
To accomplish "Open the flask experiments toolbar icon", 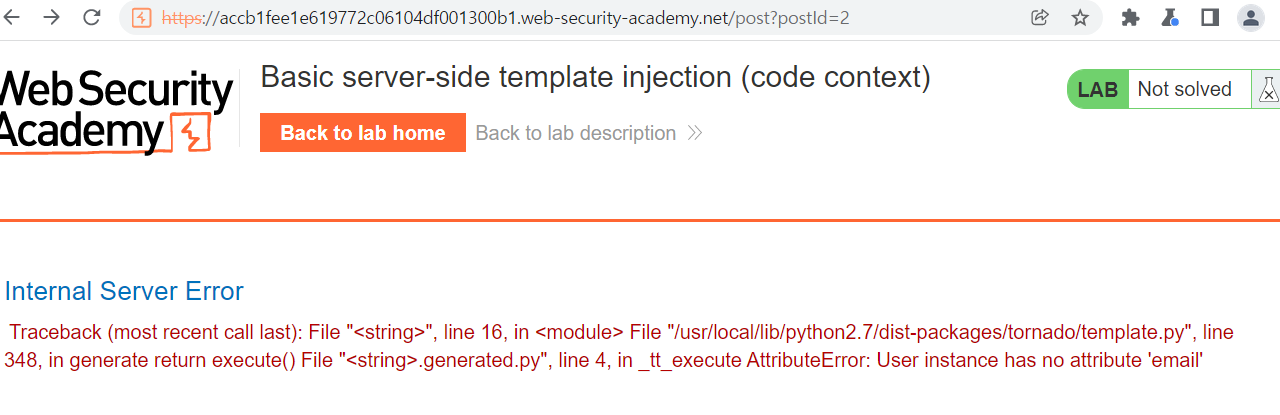I will click(x=1170, y=17).
